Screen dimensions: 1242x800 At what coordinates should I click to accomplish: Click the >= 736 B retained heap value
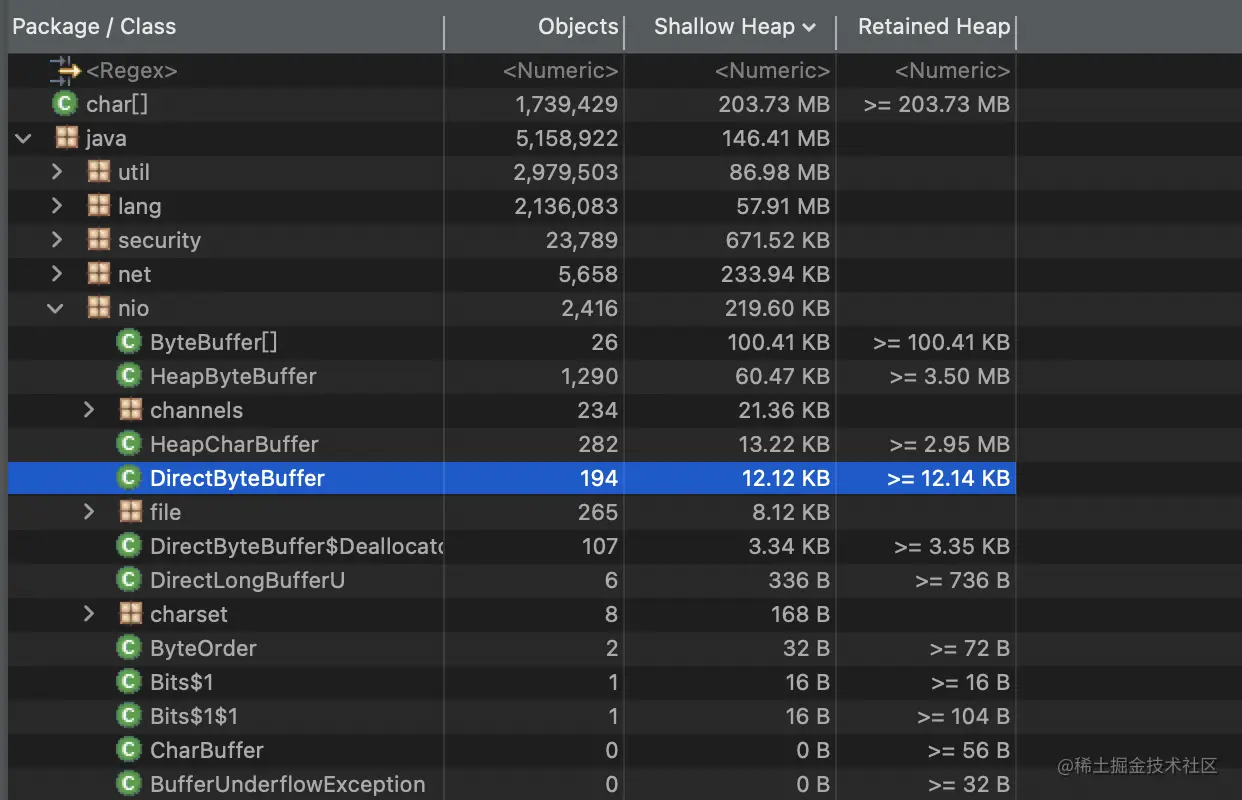(962, 580)
